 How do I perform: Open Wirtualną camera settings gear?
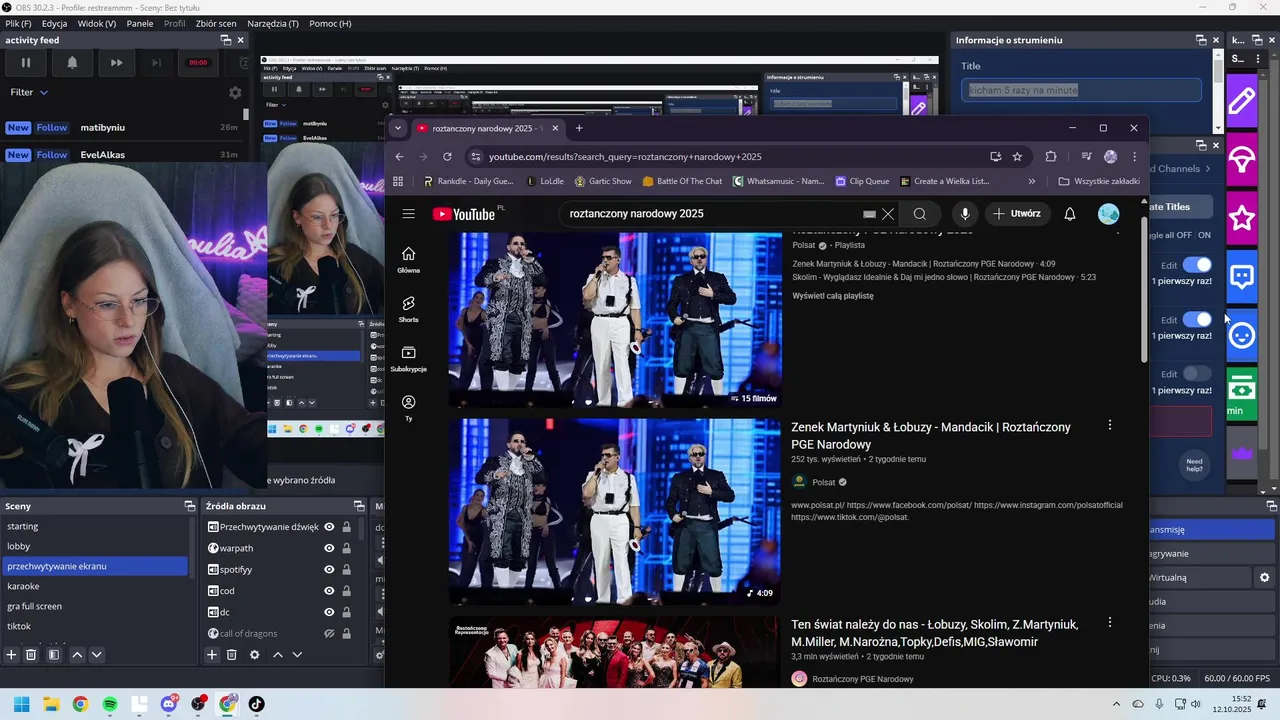pos(1264,578)
